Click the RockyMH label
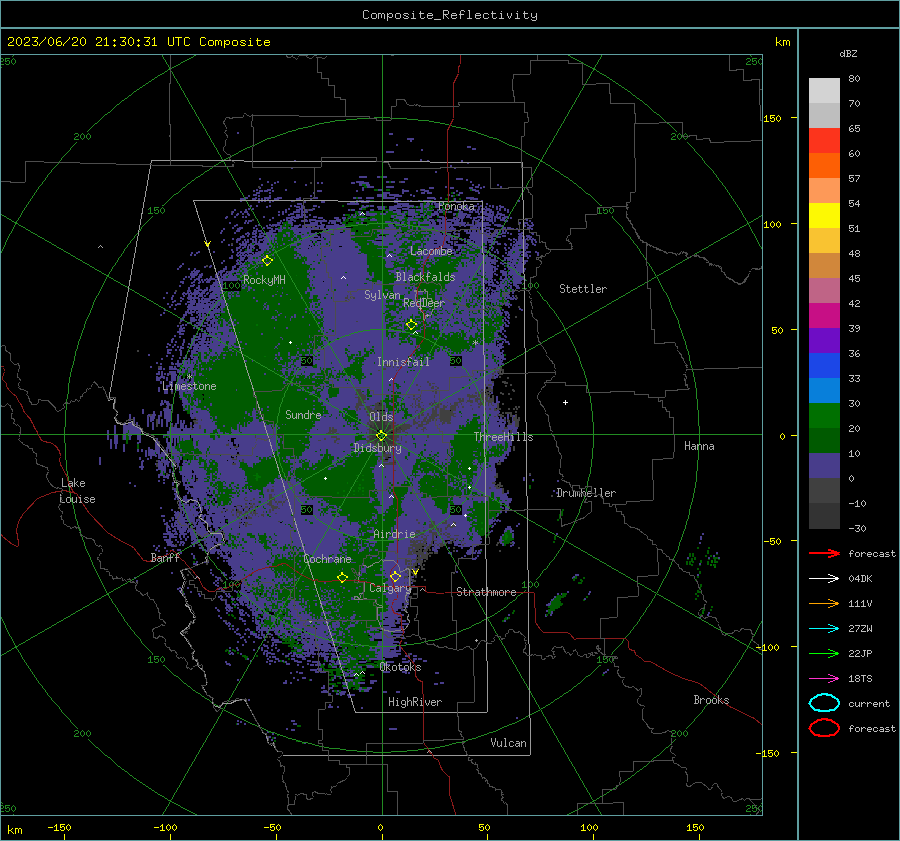This screenshot has height=841, width=900. tap(264, 280)
